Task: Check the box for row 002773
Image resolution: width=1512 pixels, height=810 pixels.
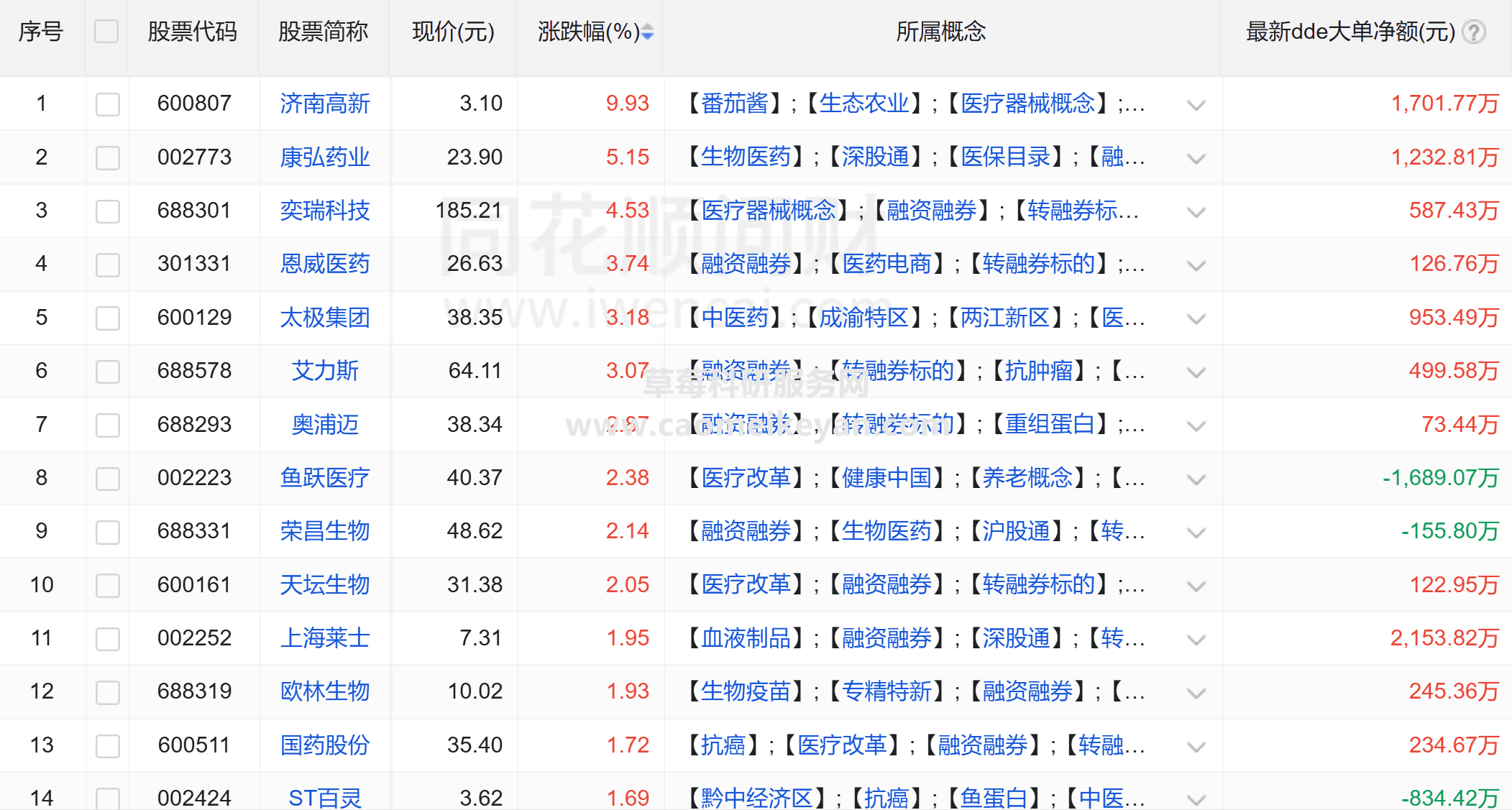Action: tap(108, 158)
